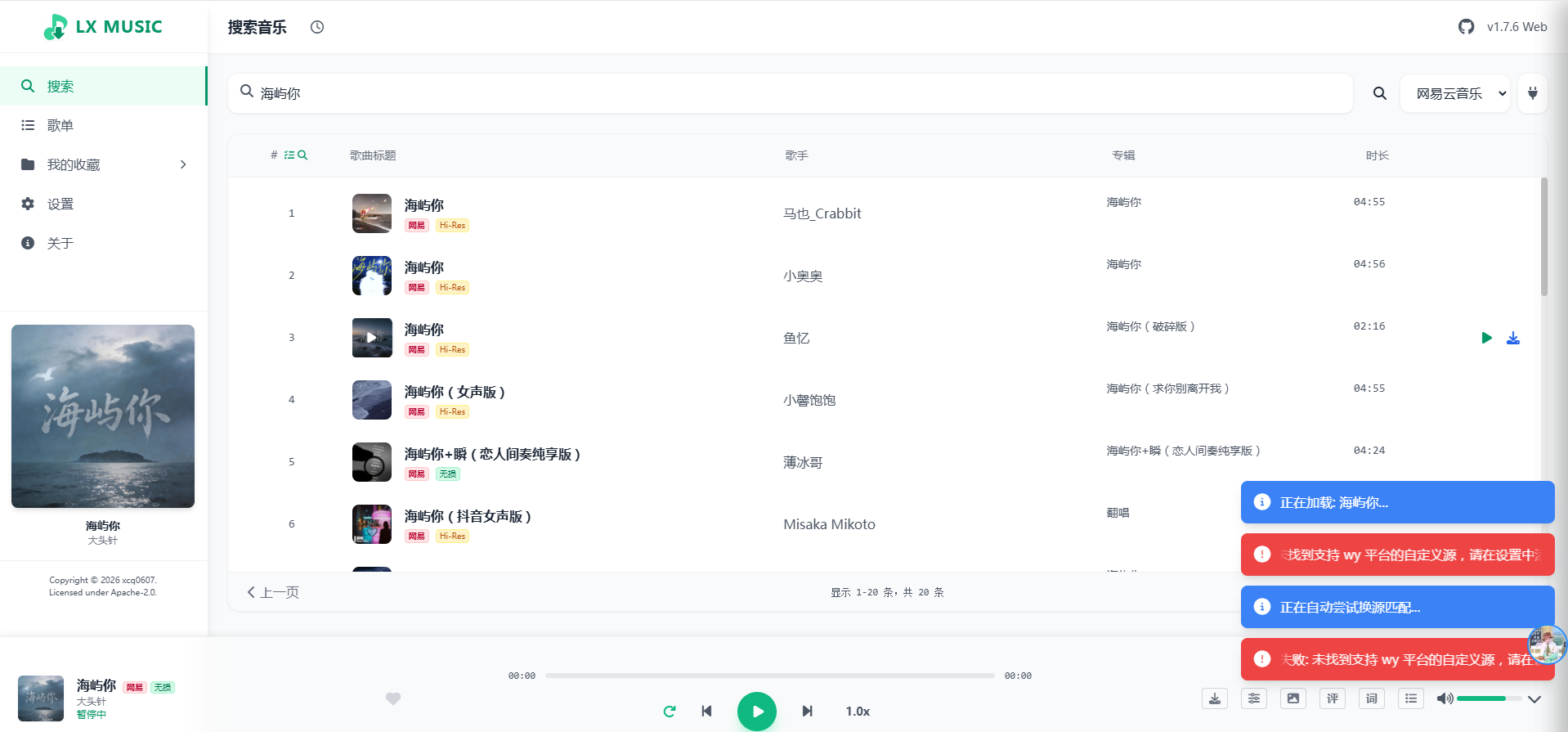Open comments with the 评 button
Viewport: 1568px width, 732px height.
[x=1333, y=698]
